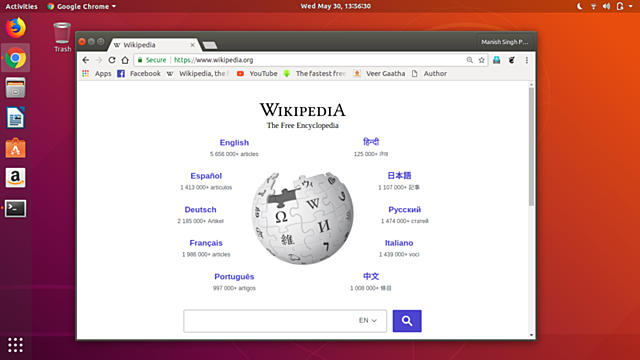Open Firefox from the dock

(x=16, y=28)
